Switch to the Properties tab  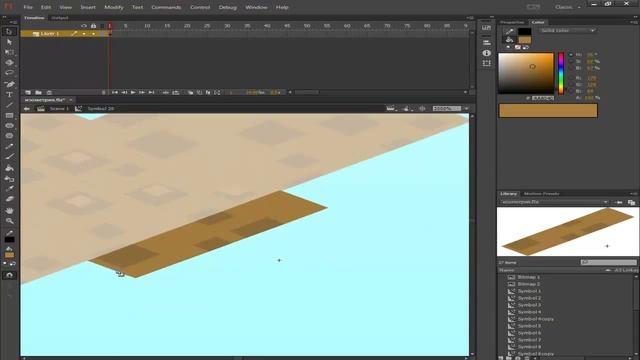(x=512, y=22)
